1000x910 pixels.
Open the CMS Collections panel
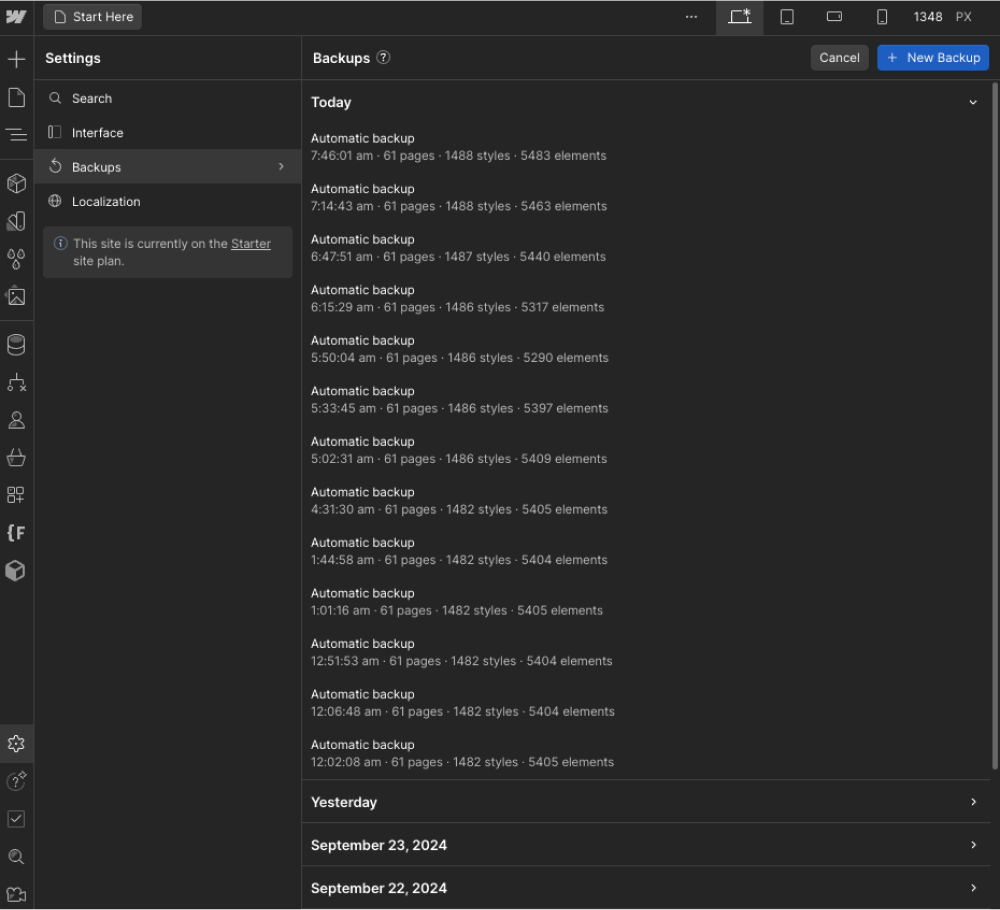[16, 344]
